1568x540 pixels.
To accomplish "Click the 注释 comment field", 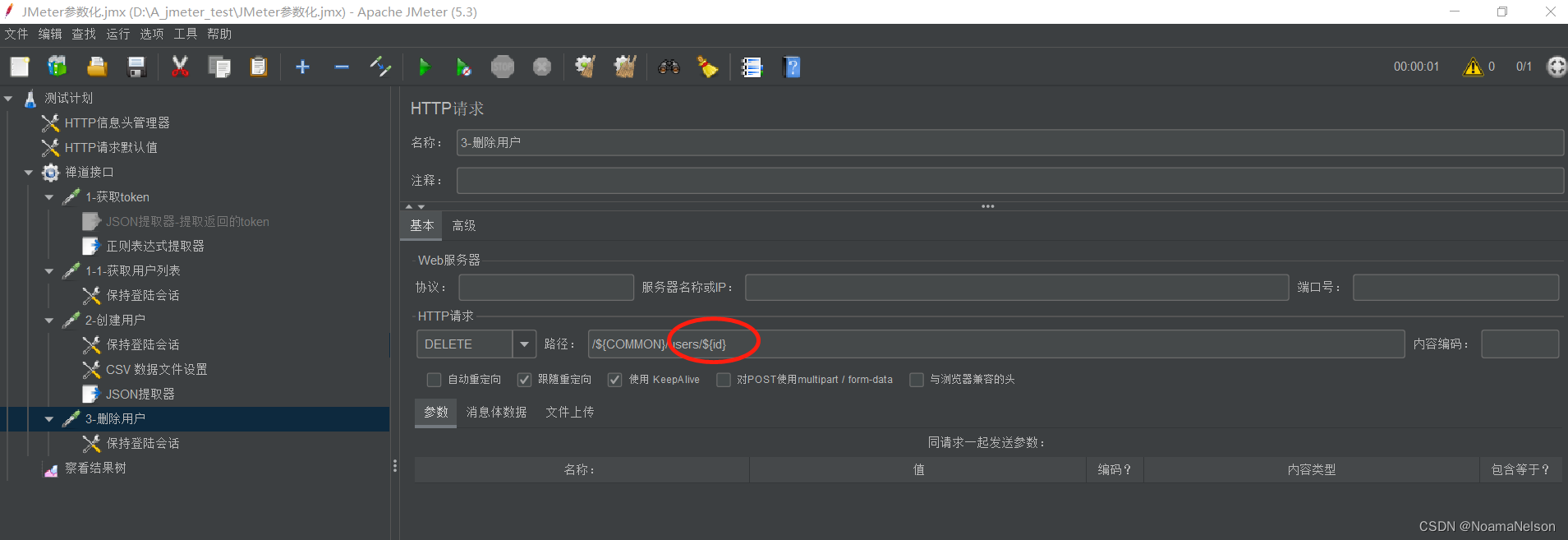I will [1010, 181].
